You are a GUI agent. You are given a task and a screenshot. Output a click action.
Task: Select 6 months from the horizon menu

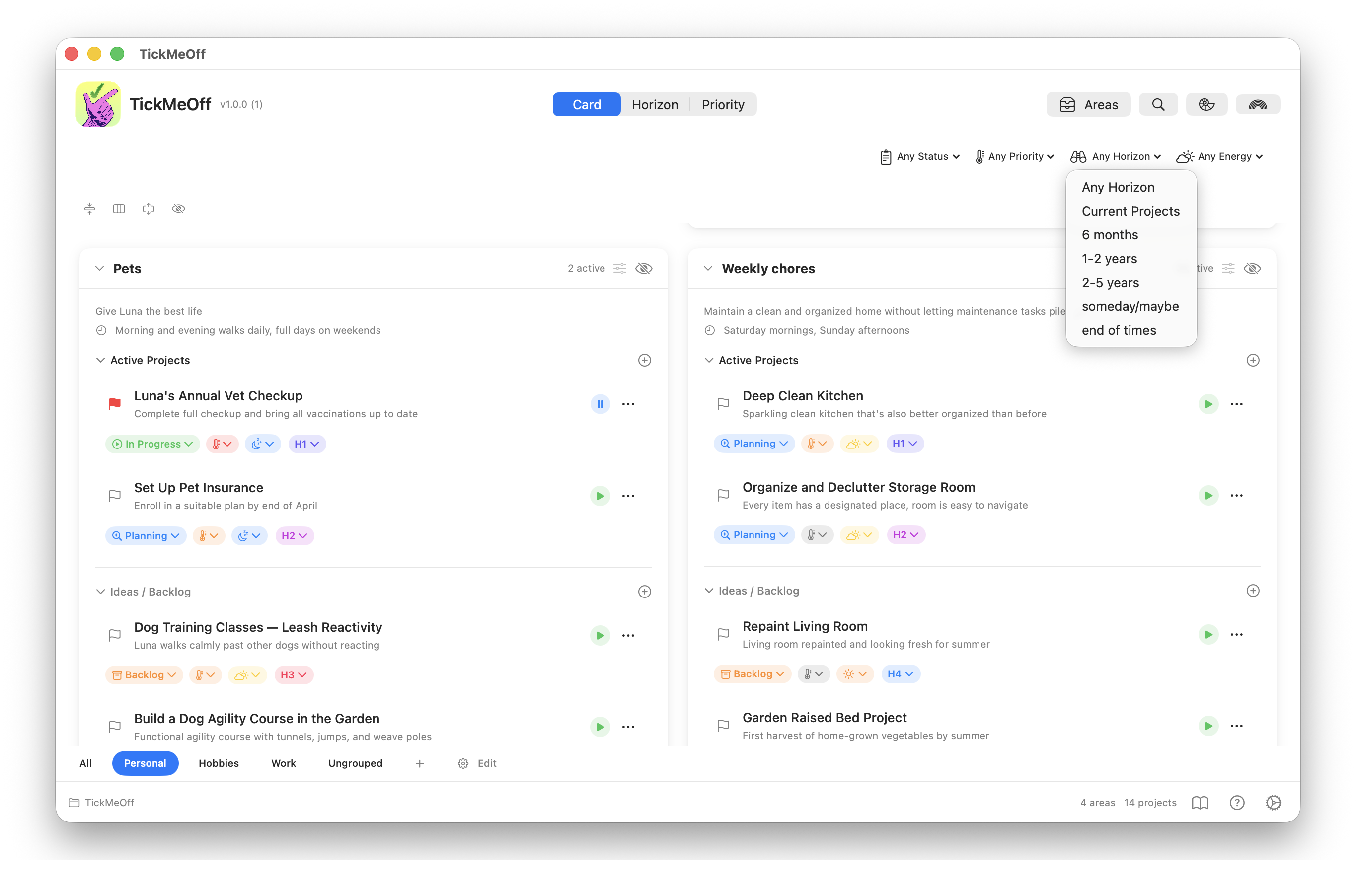(x=1109, y=235)
